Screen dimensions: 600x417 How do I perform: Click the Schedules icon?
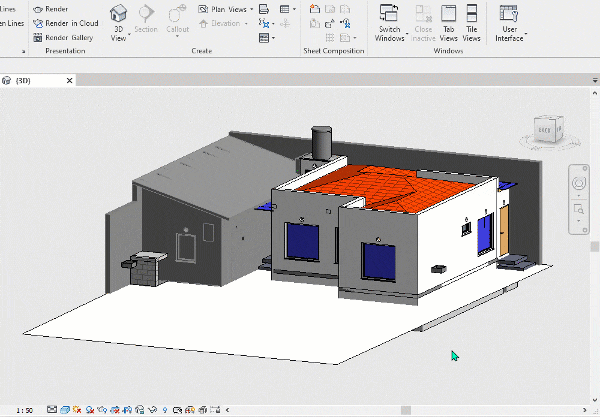pyautogui.click(x=284, y=9)
